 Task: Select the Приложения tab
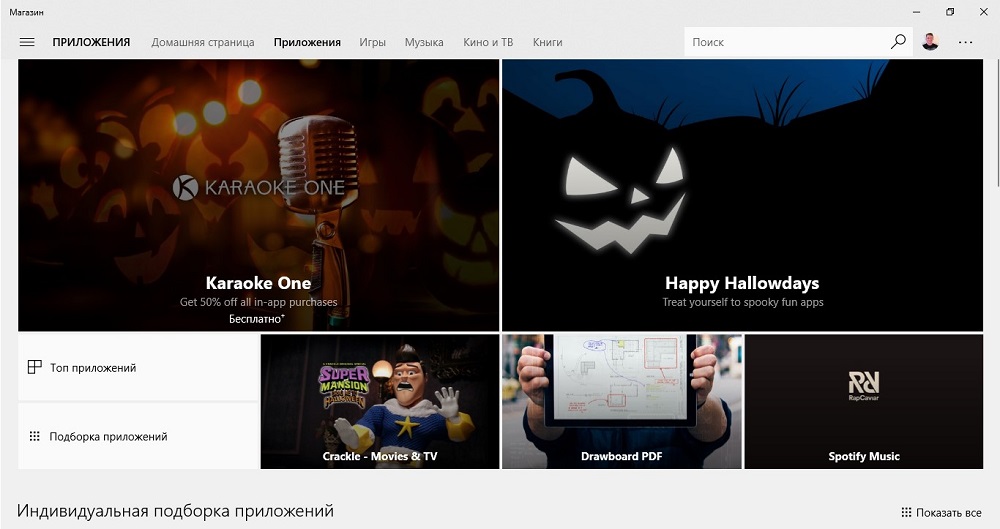click(307, 42)
